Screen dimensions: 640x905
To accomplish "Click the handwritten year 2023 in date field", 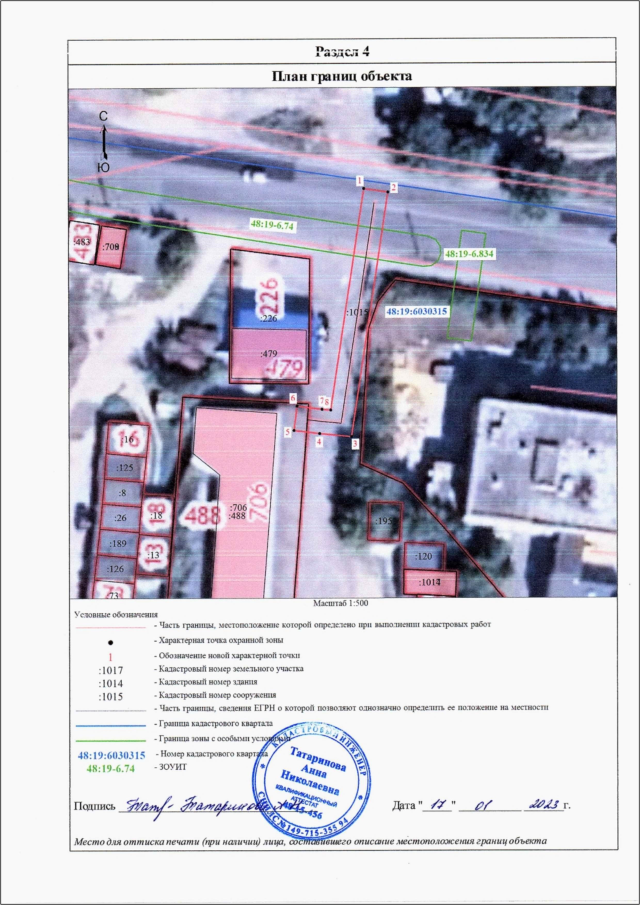I will point(539,803).
